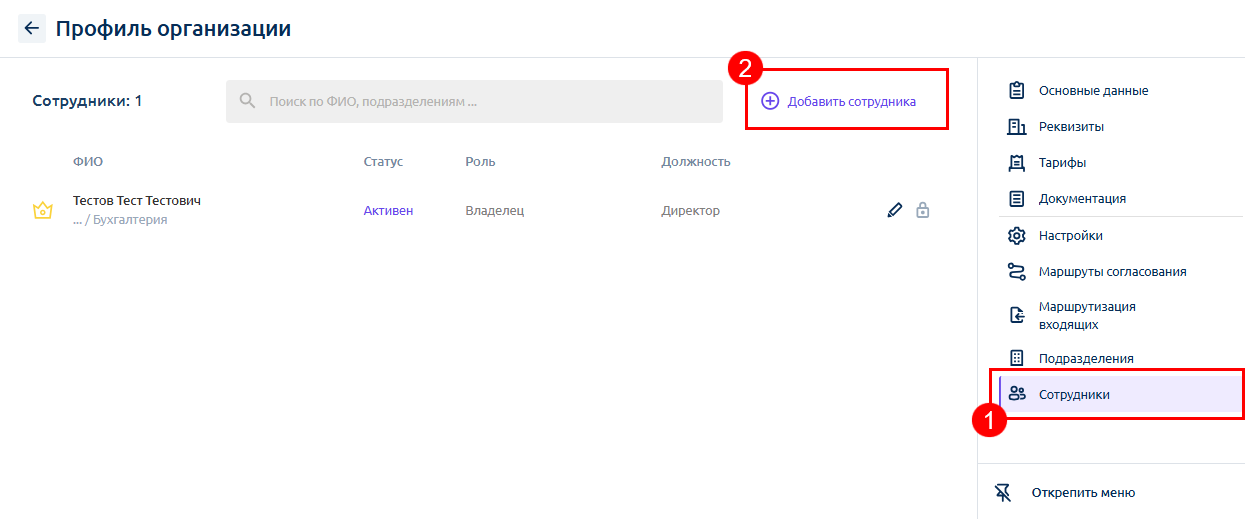Click the yellow crown owner icon

click(43, 211)
